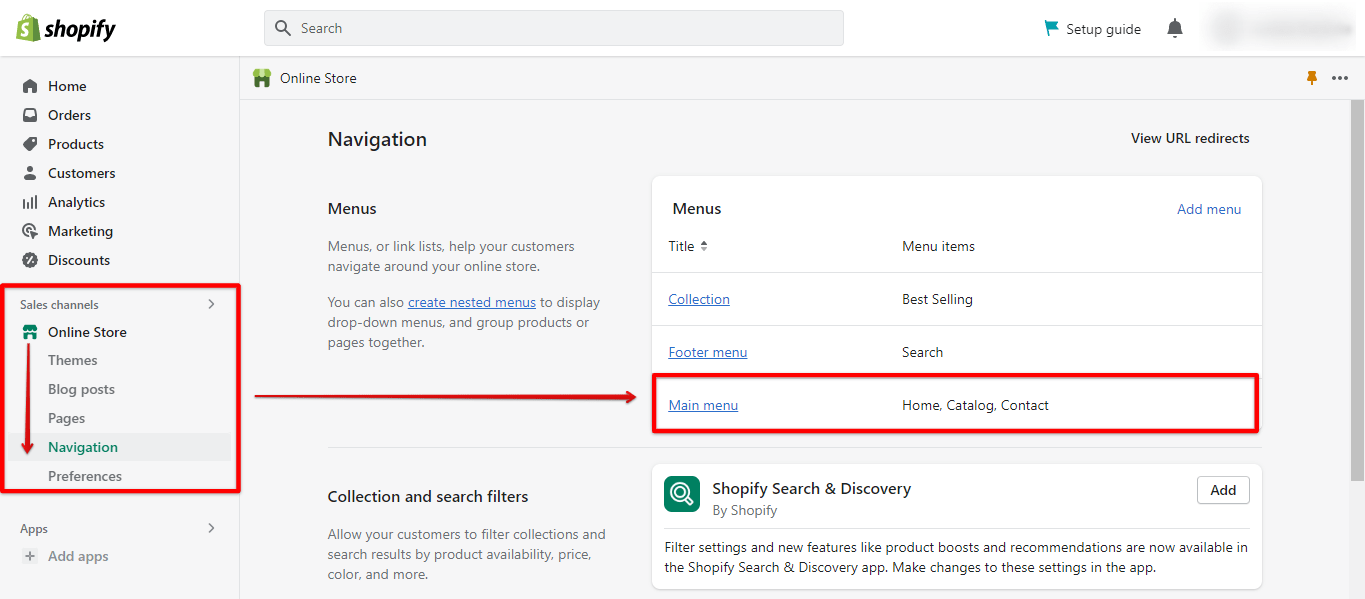The width and height of the screenshot is (1365, 599).
Task: Click the orange pin icon
Action: [1312, 78]
